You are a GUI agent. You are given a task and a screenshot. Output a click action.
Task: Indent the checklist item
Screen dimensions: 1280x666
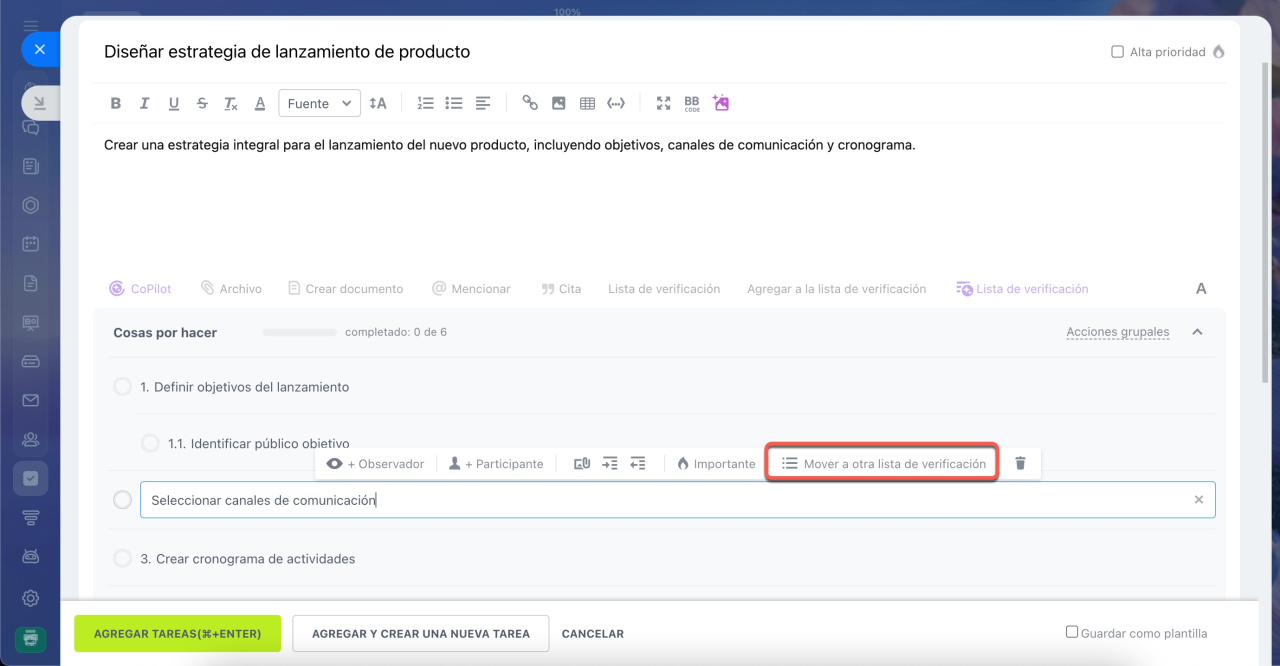pyautogui.click(x=610, y=464)
